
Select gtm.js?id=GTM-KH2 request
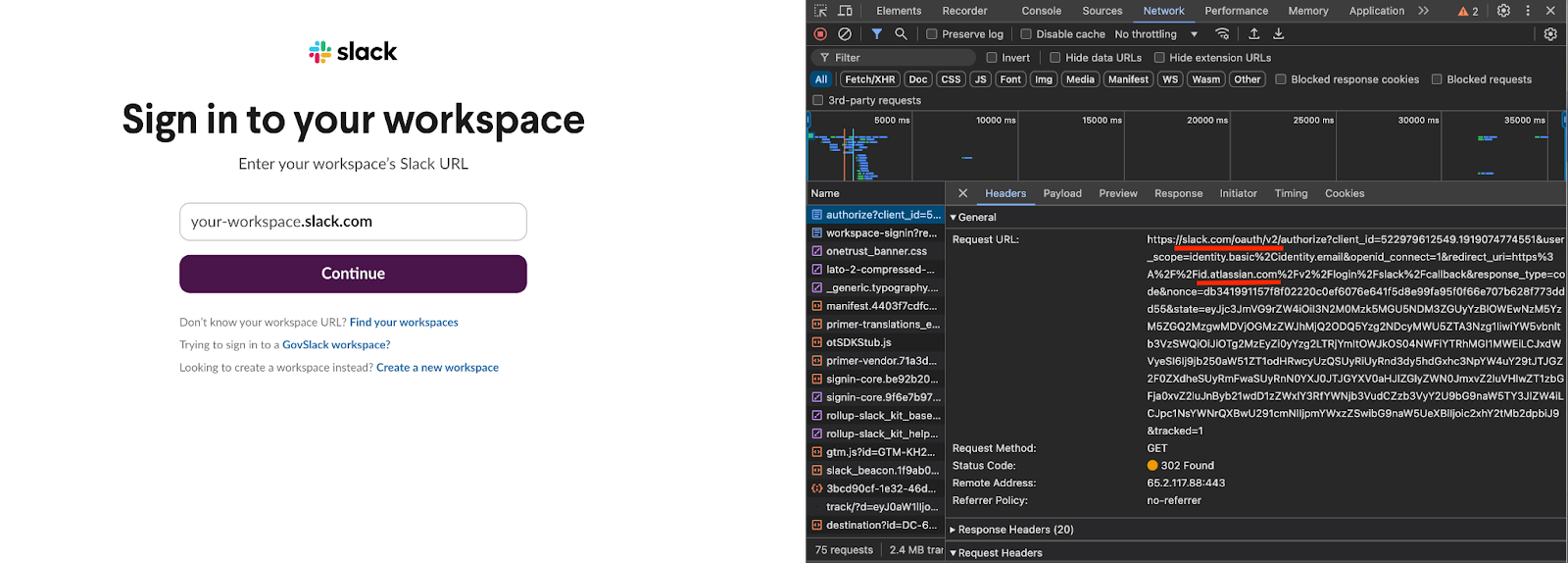876,452
